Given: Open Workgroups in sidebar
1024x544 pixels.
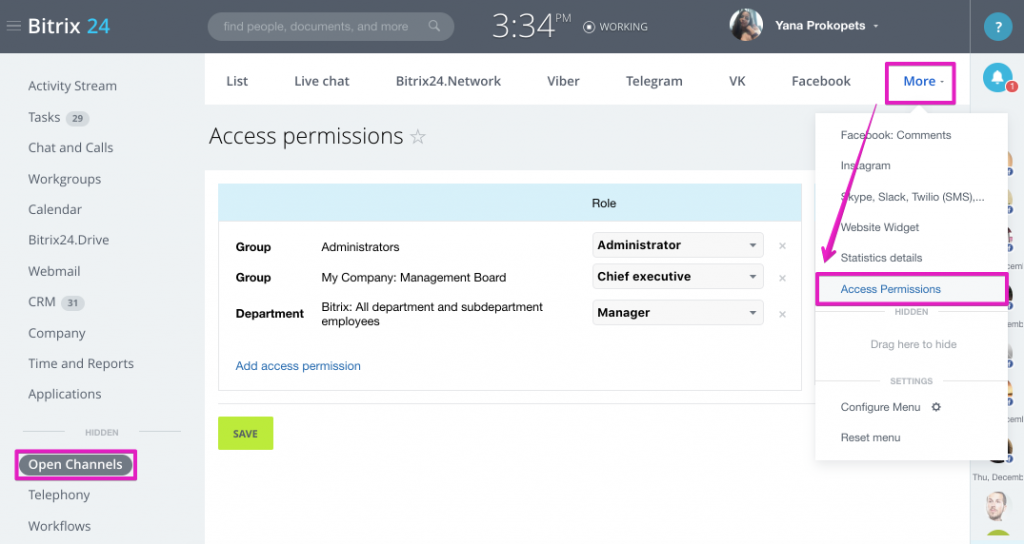Looking at the screenshot, I should pyautogui.click(x=65, y=179).
